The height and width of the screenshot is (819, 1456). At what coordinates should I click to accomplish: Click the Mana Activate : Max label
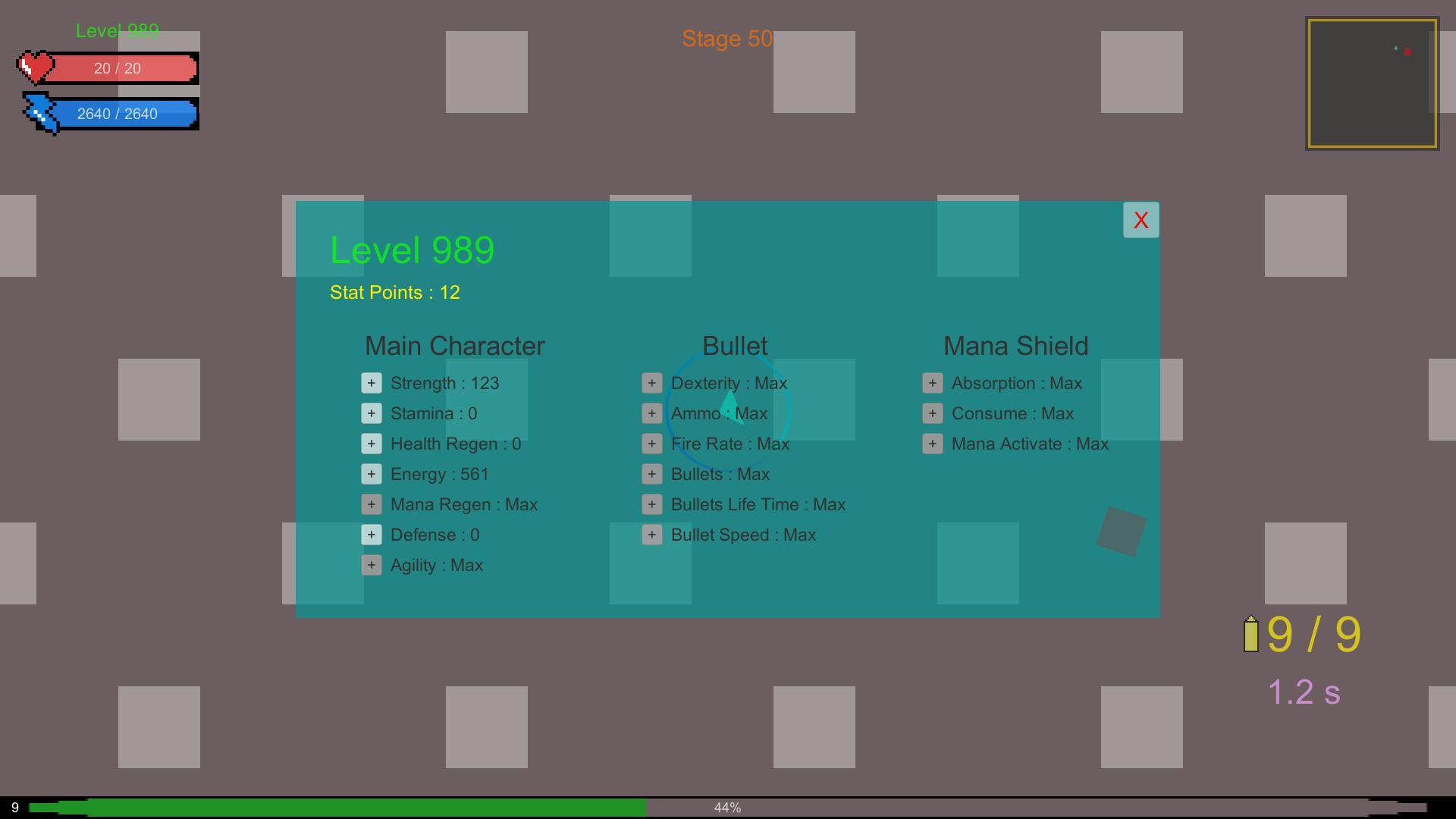pos(1030,444)
